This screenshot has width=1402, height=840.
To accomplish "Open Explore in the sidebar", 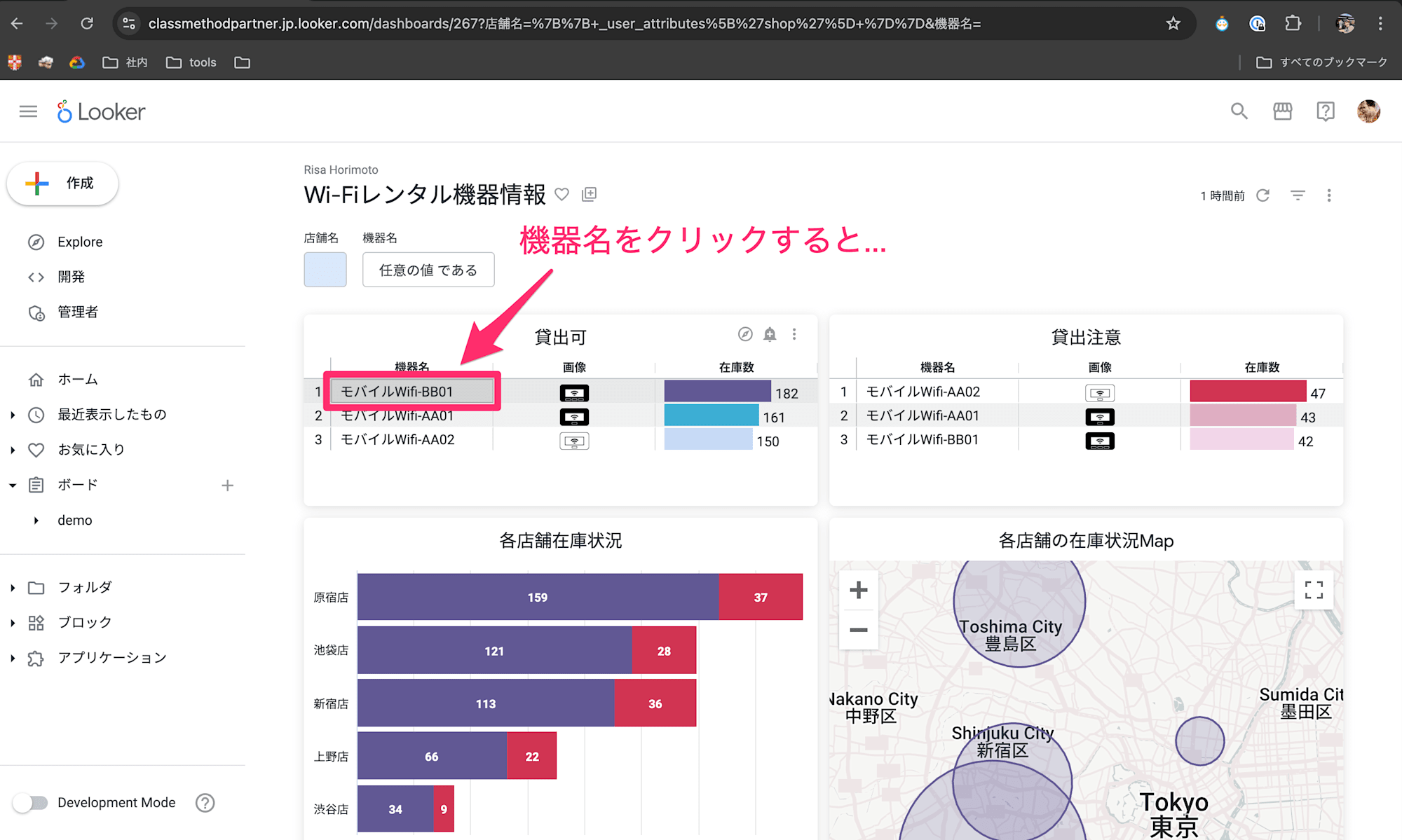I will coord(80,242).
